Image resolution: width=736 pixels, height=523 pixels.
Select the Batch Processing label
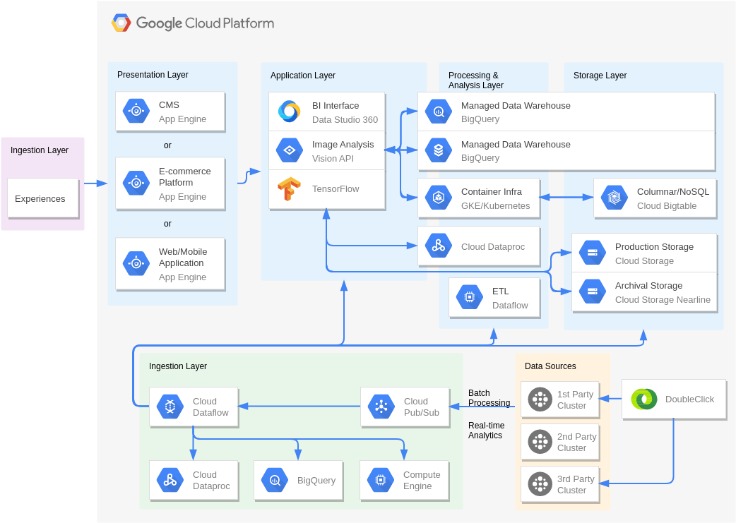(x=489, y=398)
